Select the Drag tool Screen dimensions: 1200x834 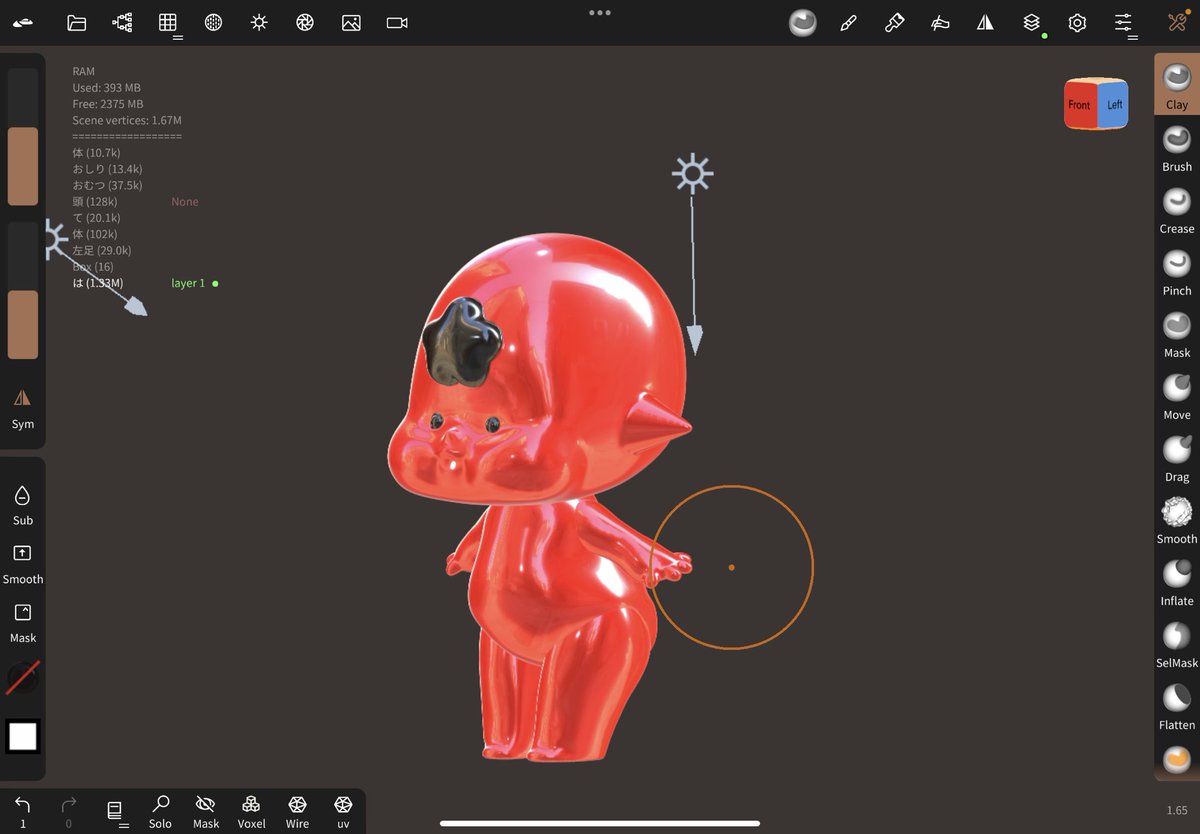tap(1177, 457)
